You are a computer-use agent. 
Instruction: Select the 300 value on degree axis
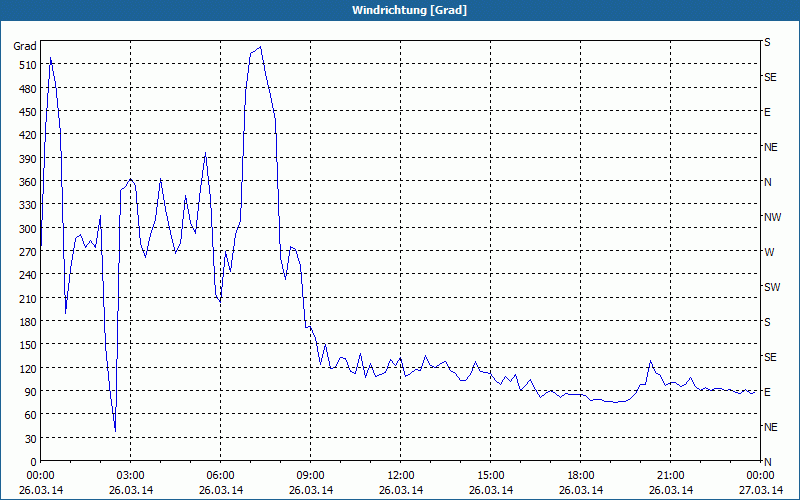(28, 229)
